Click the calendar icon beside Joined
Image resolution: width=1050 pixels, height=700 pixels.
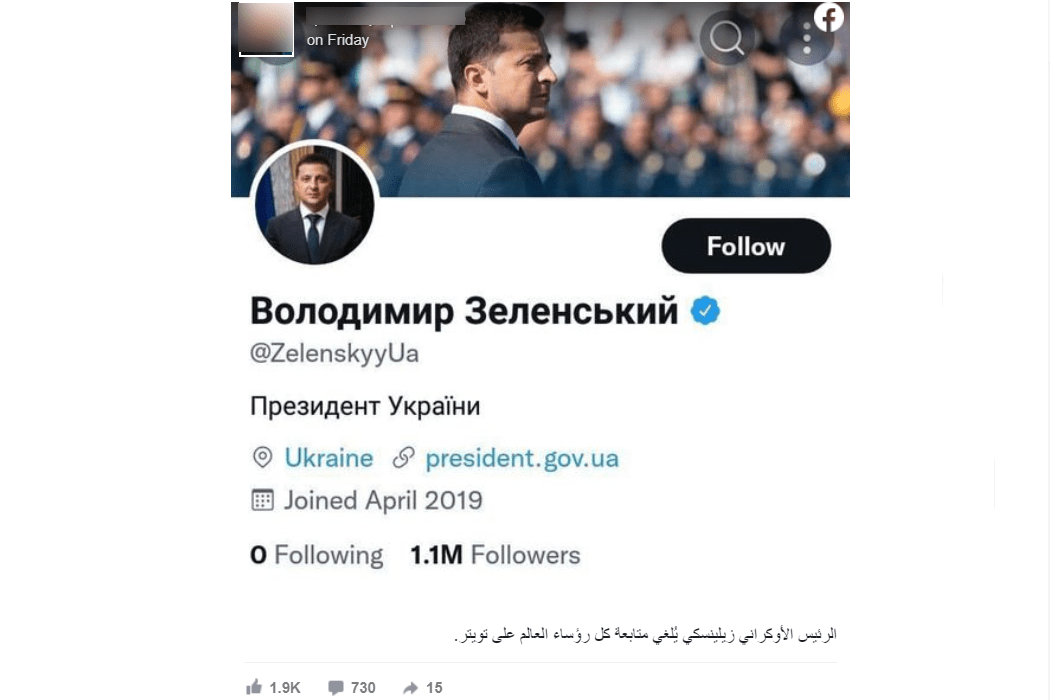coord(262,500)
